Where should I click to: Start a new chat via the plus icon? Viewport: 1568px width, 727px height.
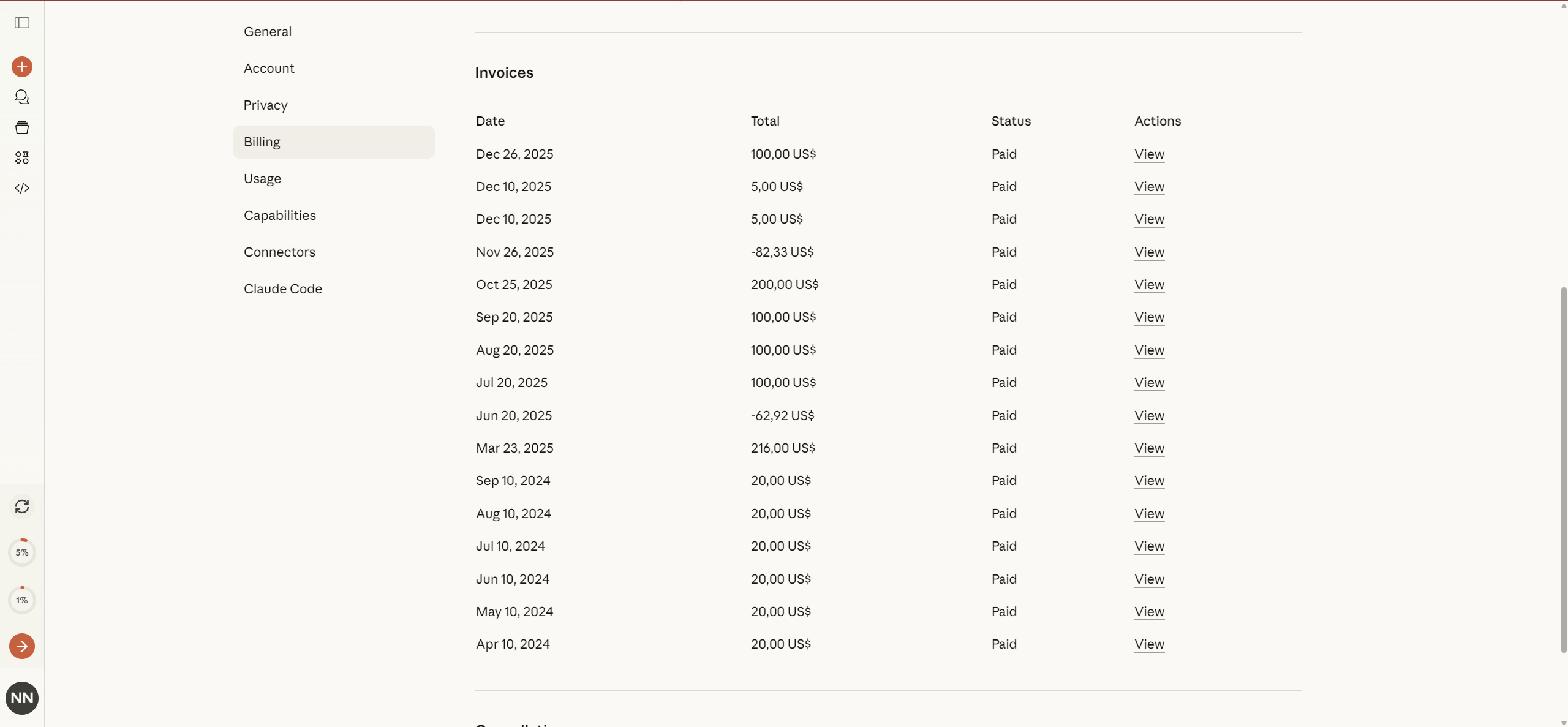[22, 67]
